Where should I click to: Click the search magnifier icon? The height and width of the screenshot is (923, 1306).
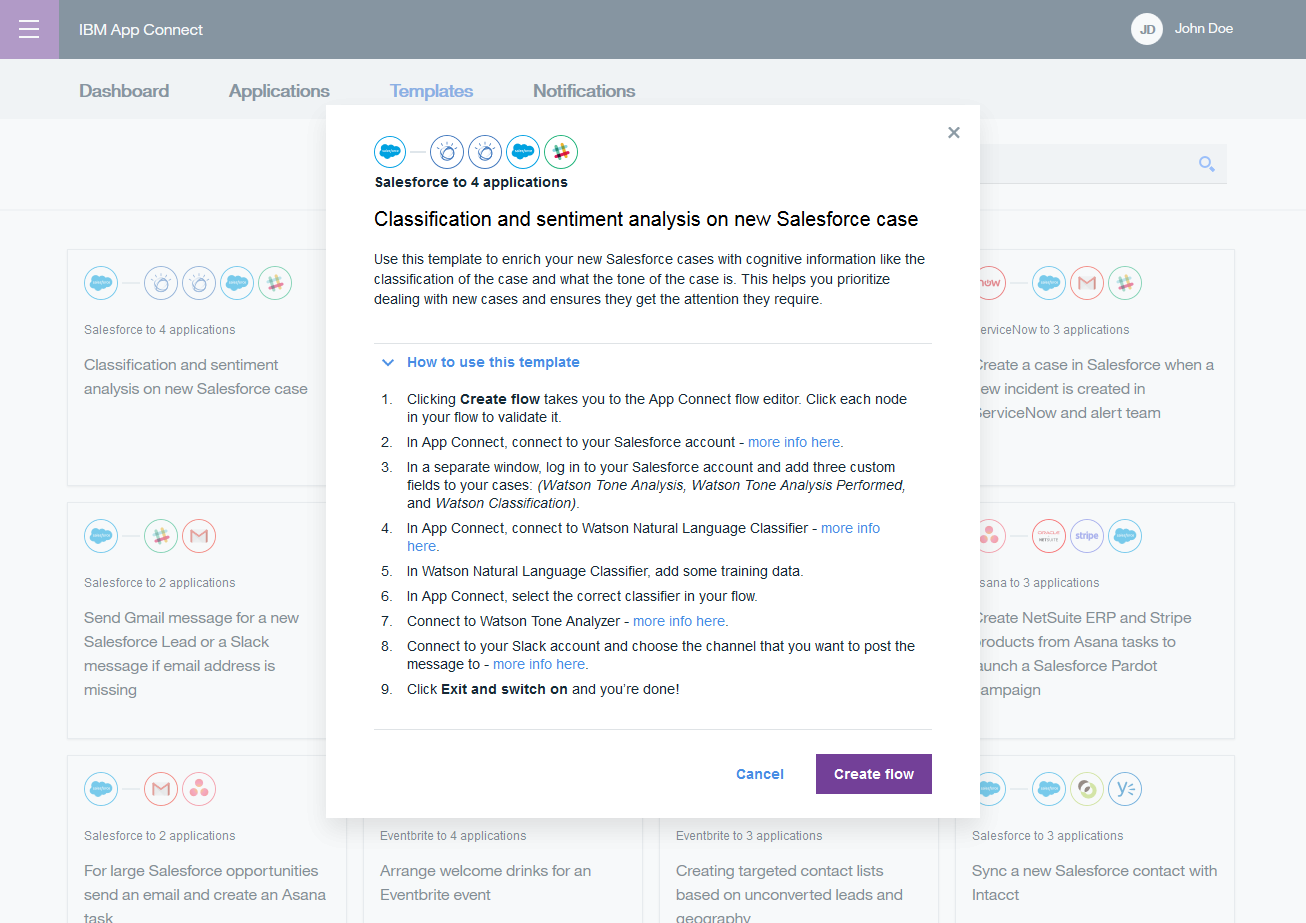coord(1207,164)
